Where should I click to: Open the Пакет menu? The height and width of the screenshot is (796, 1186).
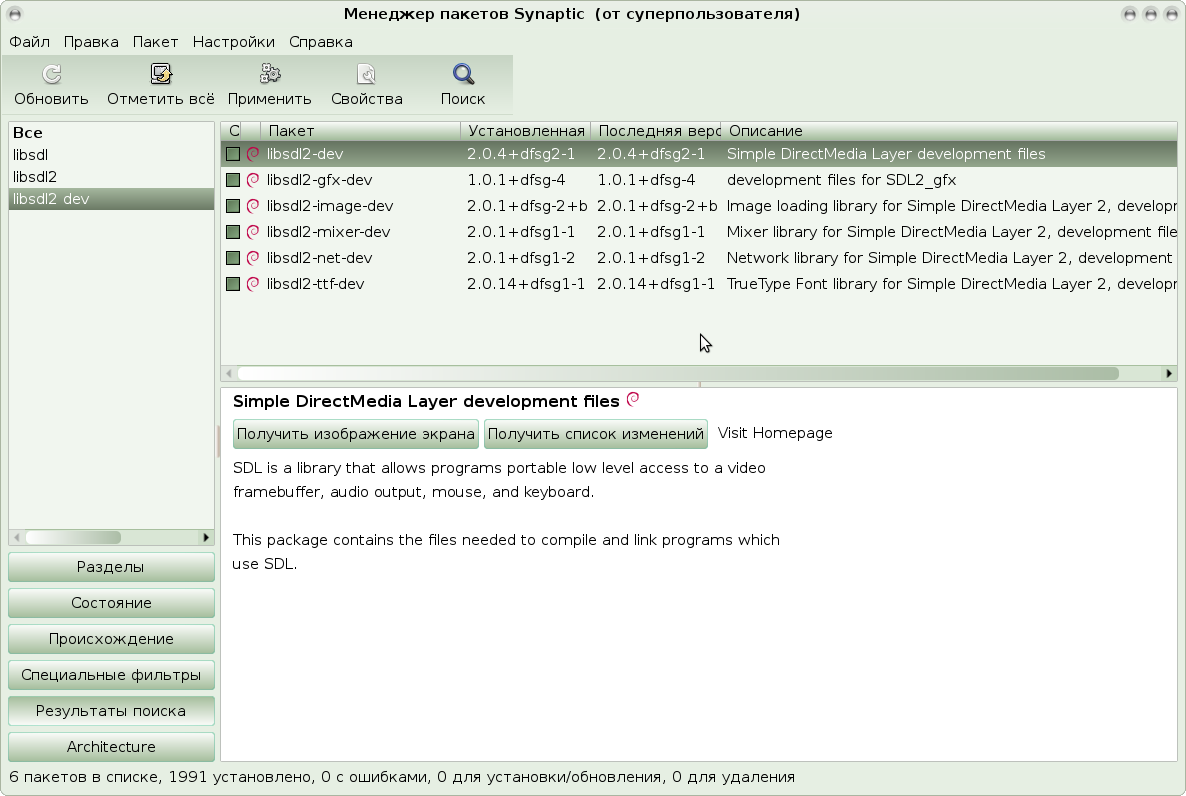tap(155, 42)
